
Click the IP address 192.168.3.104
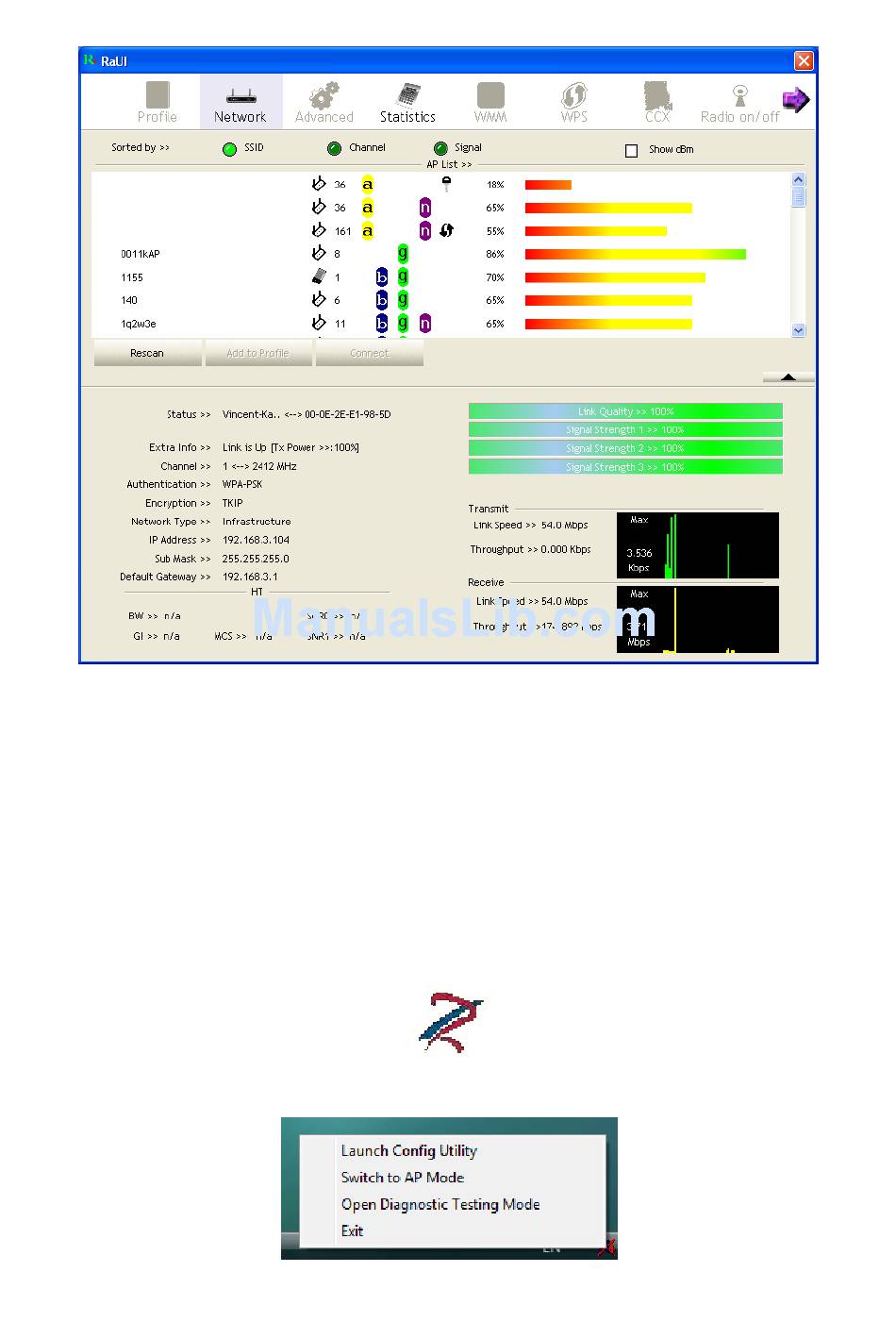click(x=257, y=540)
